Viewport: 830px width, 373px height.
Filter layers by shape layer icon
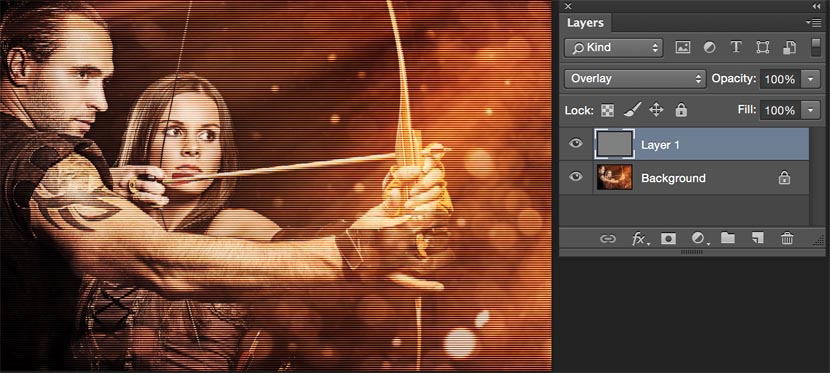click(x=762, y=47)
